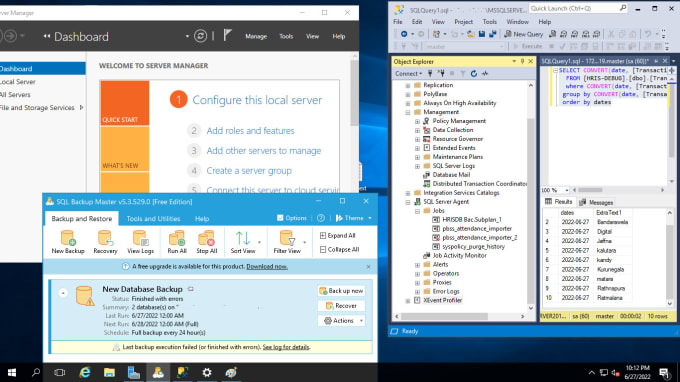Collapse the Management node in Object Explorer
The height and width of the screenshot is (382, 680).
tap(408, 112)
